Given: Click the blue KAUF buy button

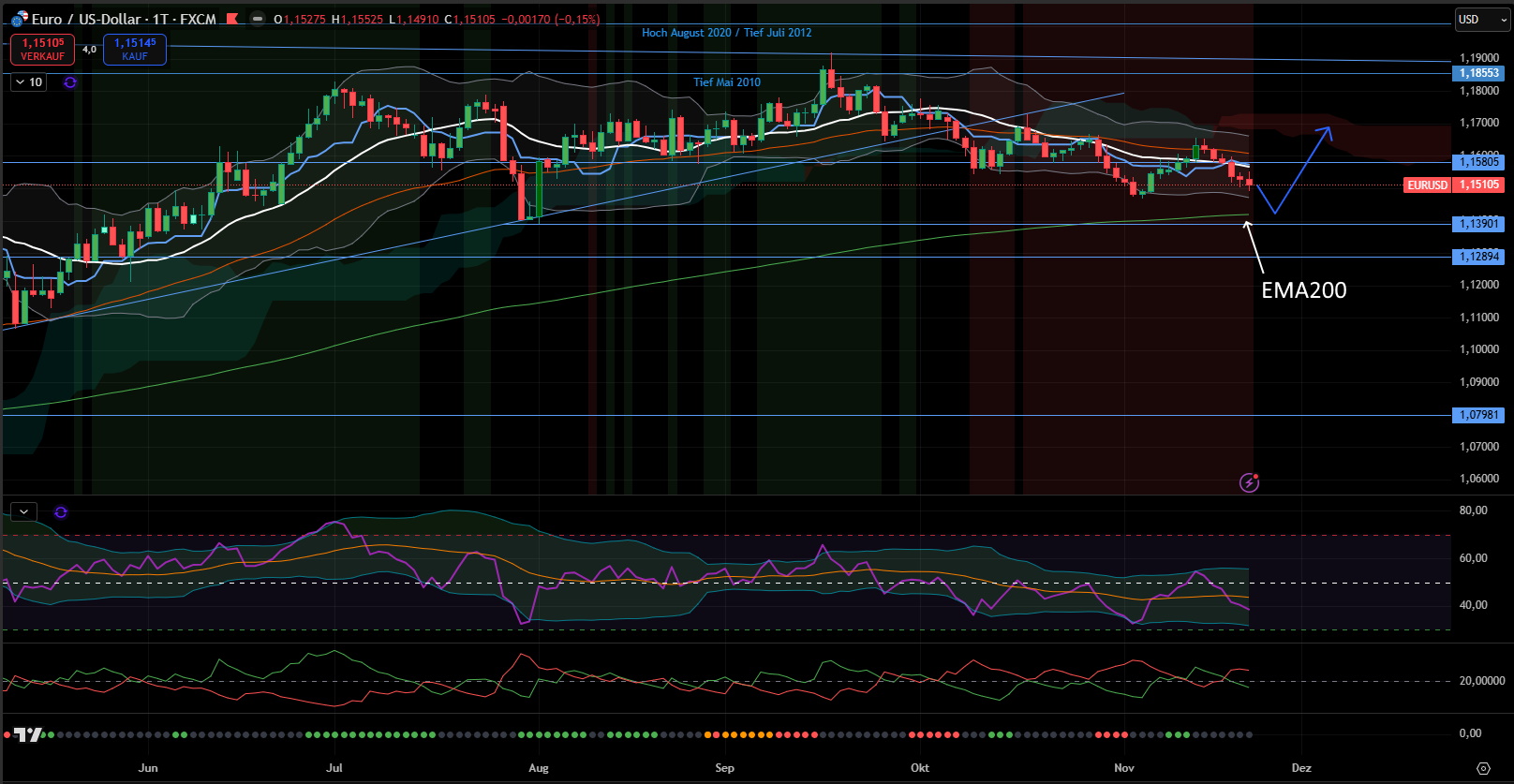Looking at the screenshot, I should point(135,50).
